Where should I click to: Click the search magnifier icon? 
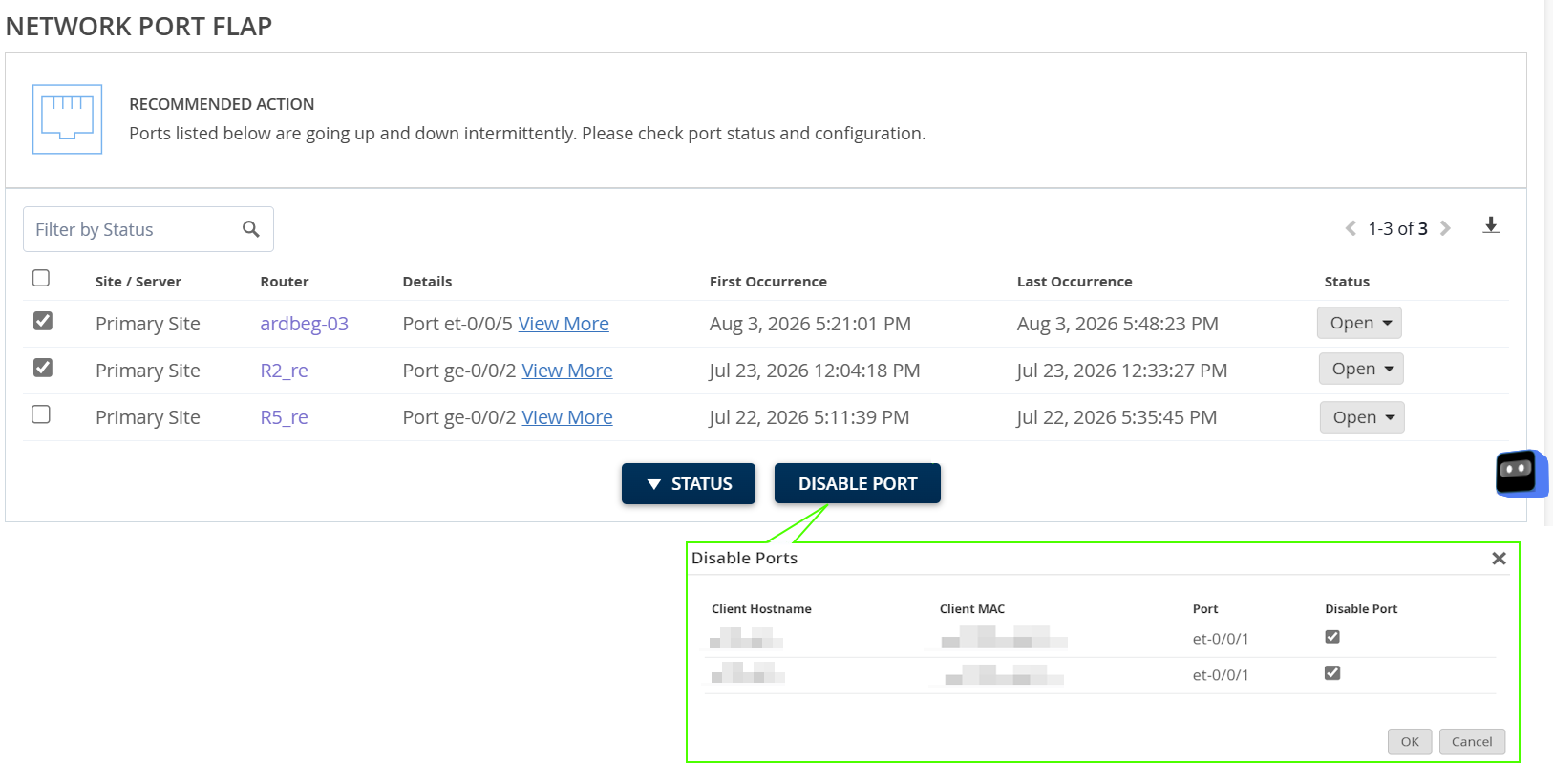251,229
